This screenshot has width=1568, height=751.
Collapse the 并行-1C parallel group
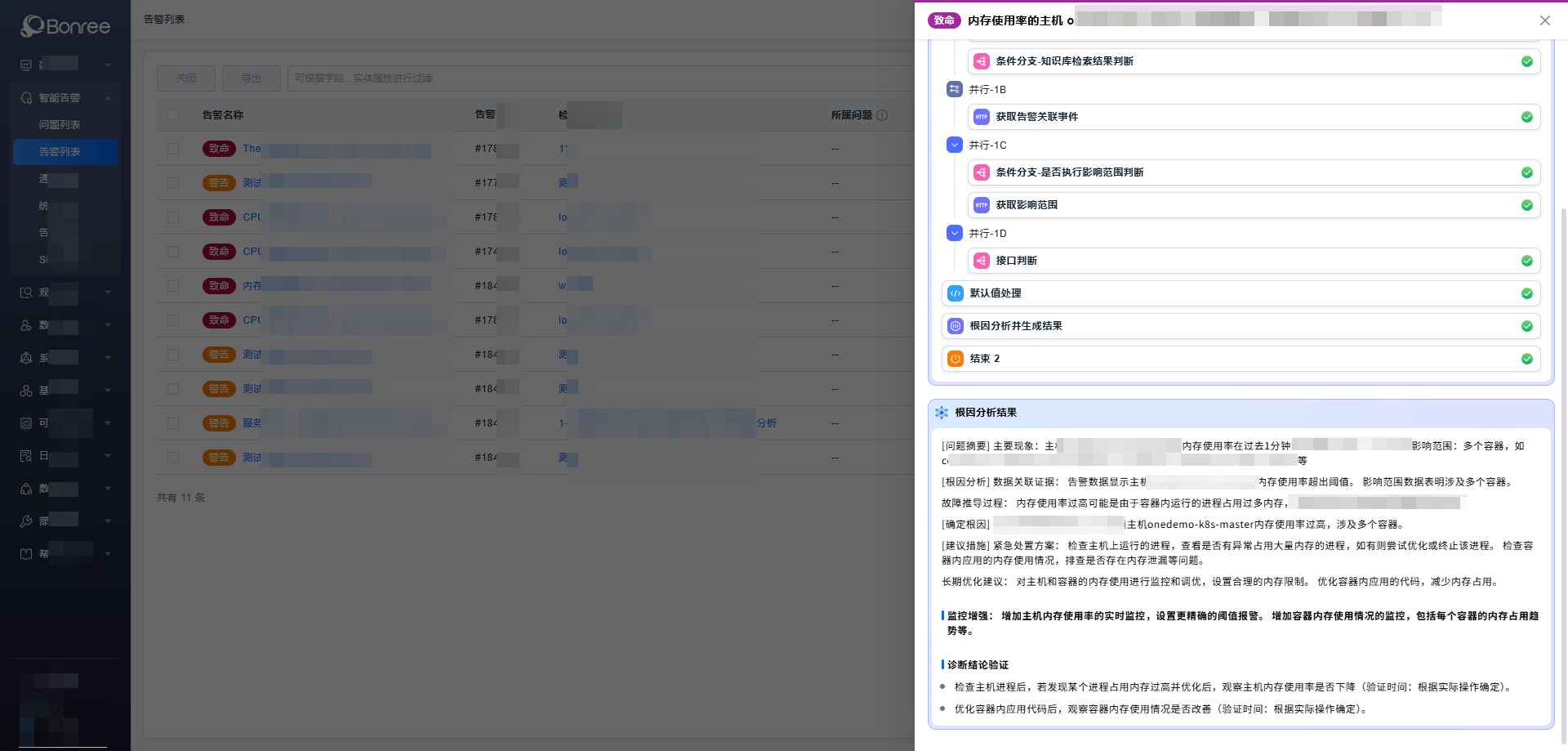coord(954,145)
